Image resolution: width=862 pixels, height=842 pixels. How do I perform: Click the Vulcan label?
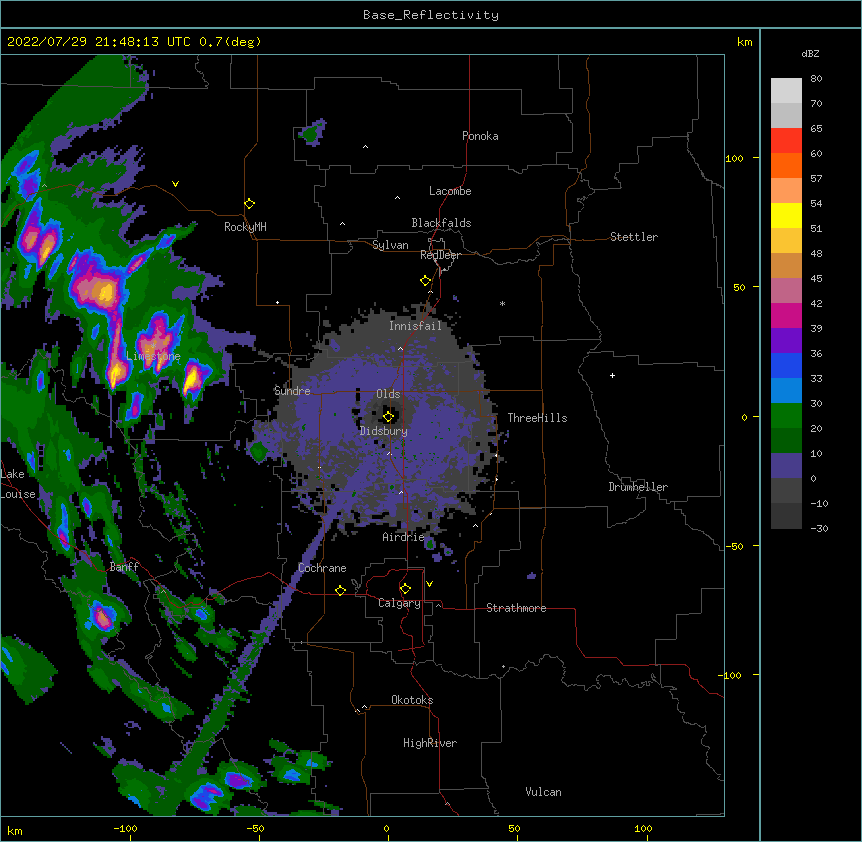tap(543, 792)
